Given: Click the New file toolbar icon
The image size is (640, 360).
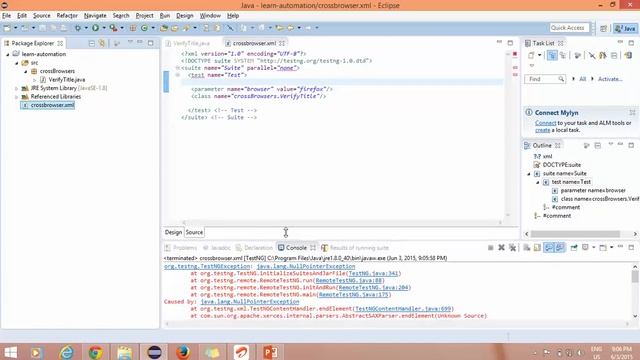Looking at the screenshot, I should pos(7,28).
